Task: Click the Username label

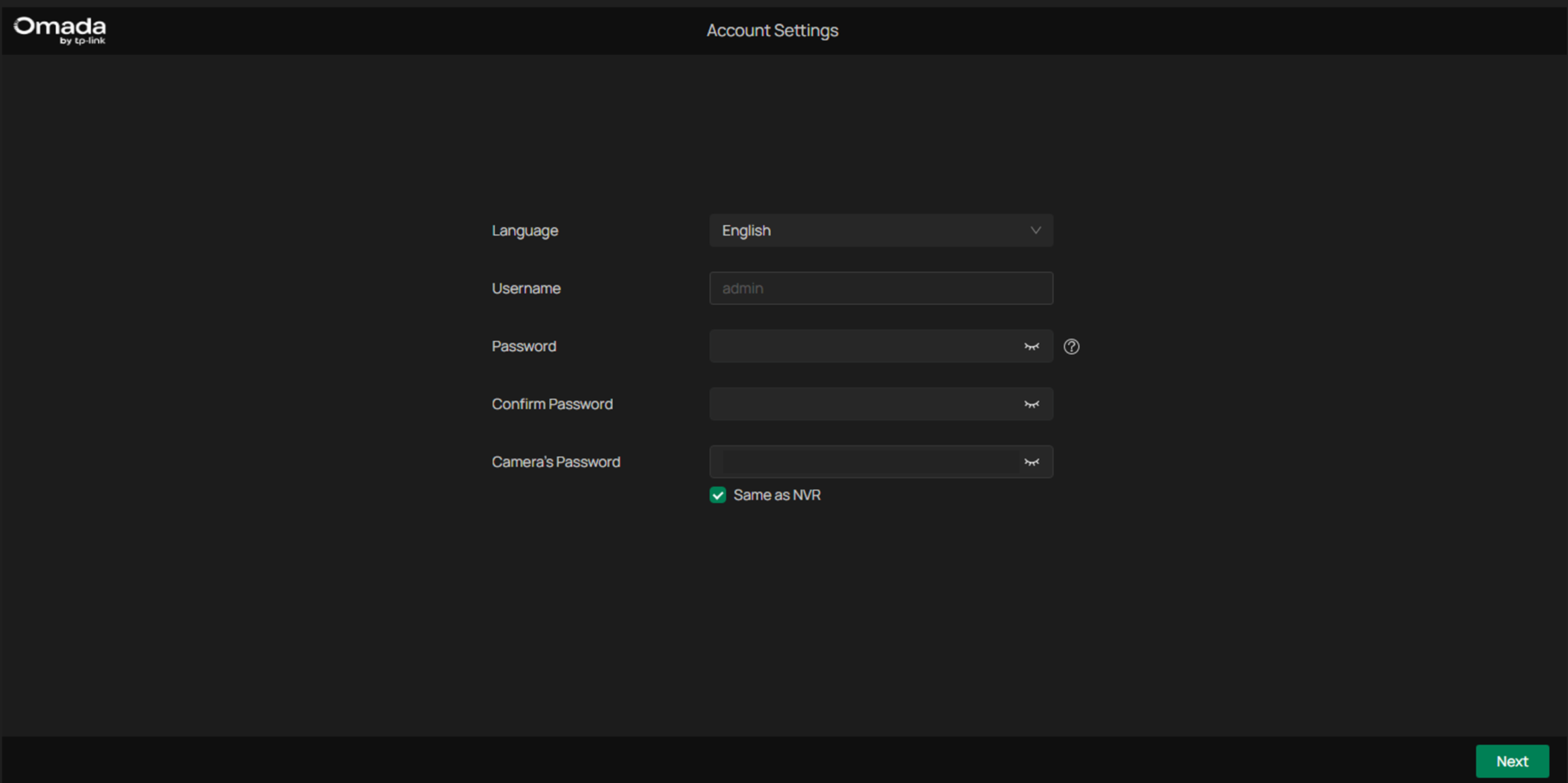Action: pos(526,288)
